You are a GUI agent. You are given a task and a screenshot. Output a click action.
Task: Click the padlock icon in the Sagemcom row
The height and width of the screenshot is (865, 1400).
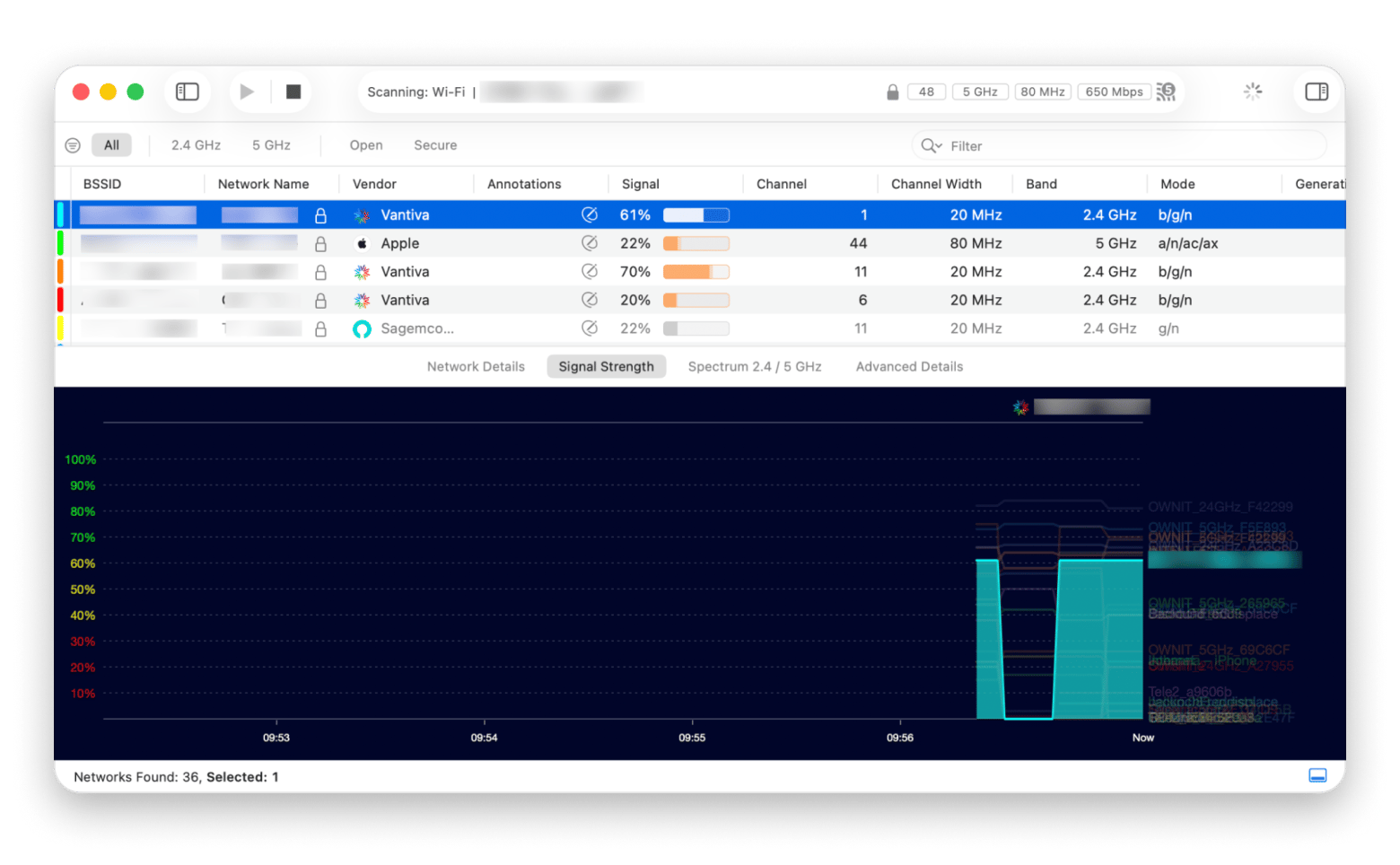point(320,329)
